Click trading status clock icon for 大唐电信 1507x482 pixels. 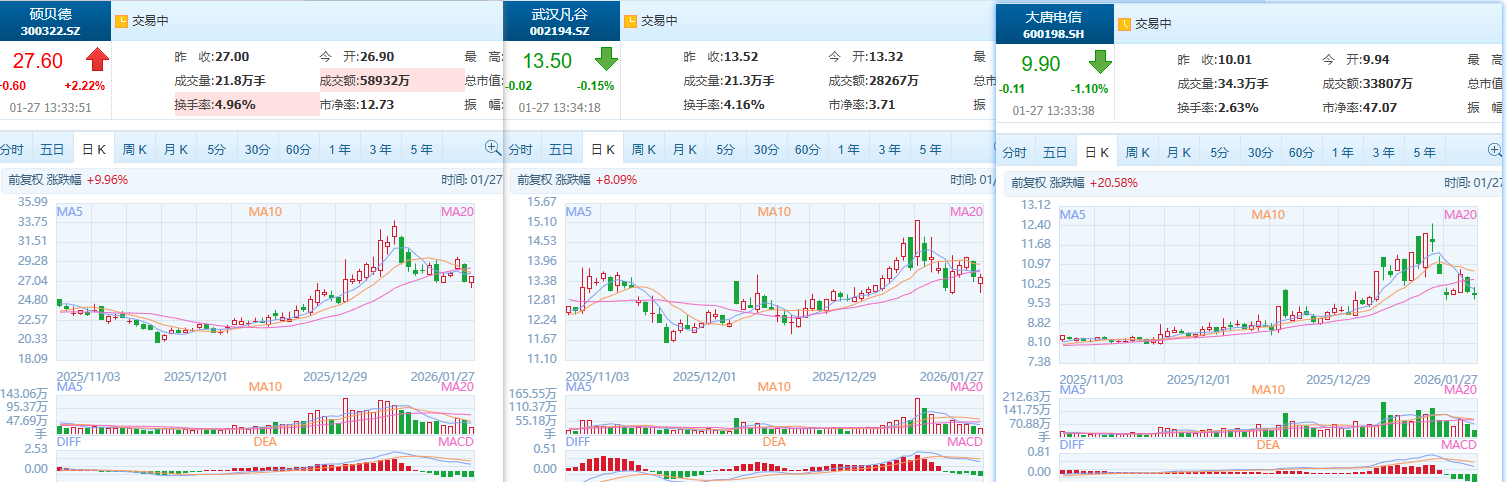point(1124,23)
